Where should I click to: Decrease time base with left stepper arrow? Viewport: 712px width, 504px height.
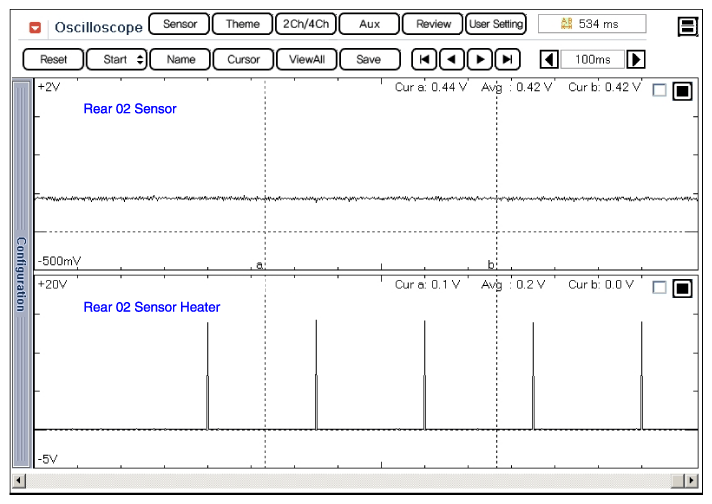(x=549, y=59)
